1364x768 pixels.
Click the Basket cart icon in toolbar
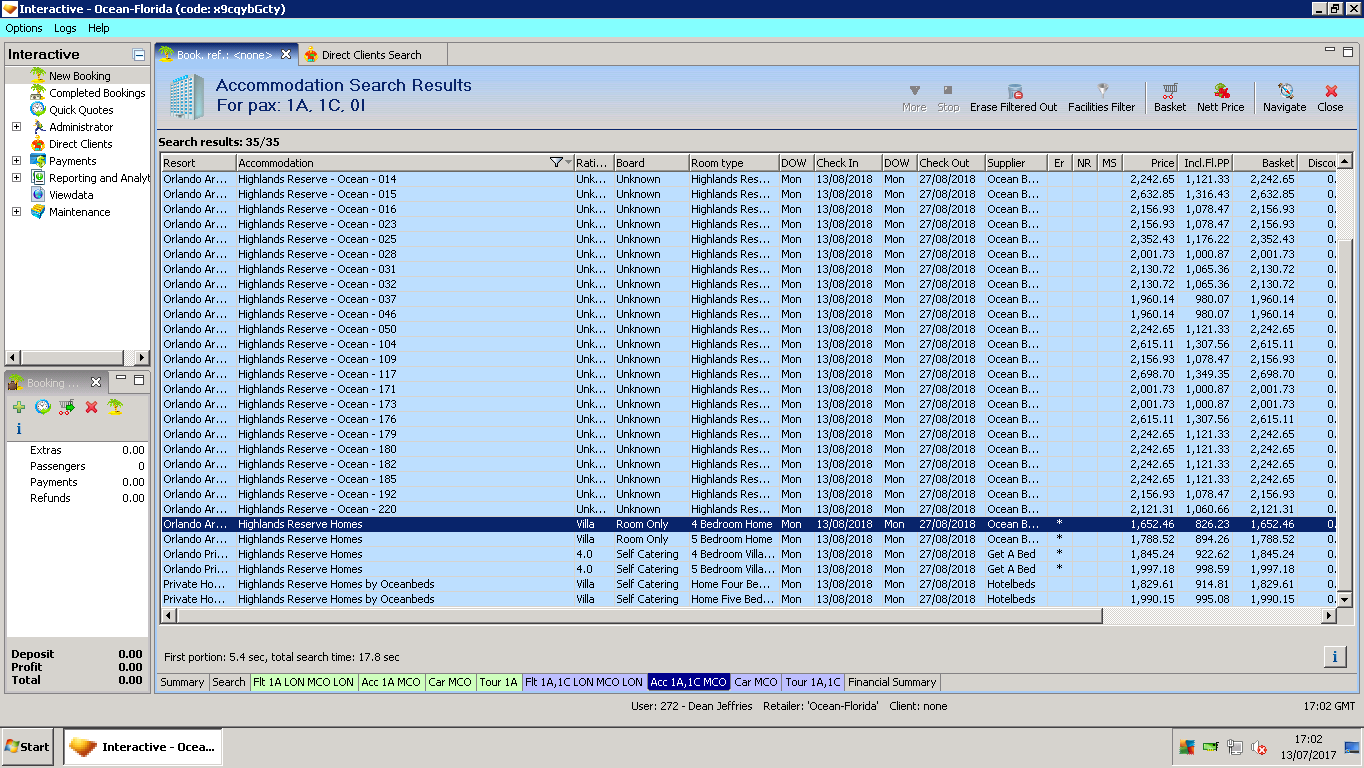[x=1169, y=91]
